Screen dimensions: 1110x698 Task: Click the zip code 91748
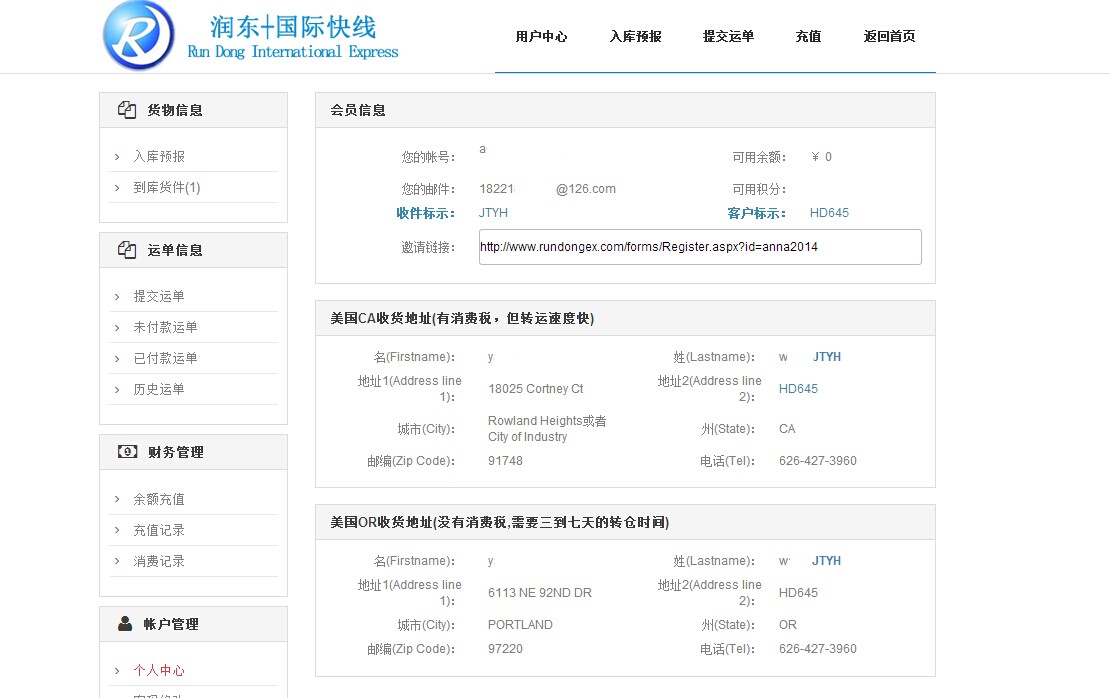[x=505, y=461]
